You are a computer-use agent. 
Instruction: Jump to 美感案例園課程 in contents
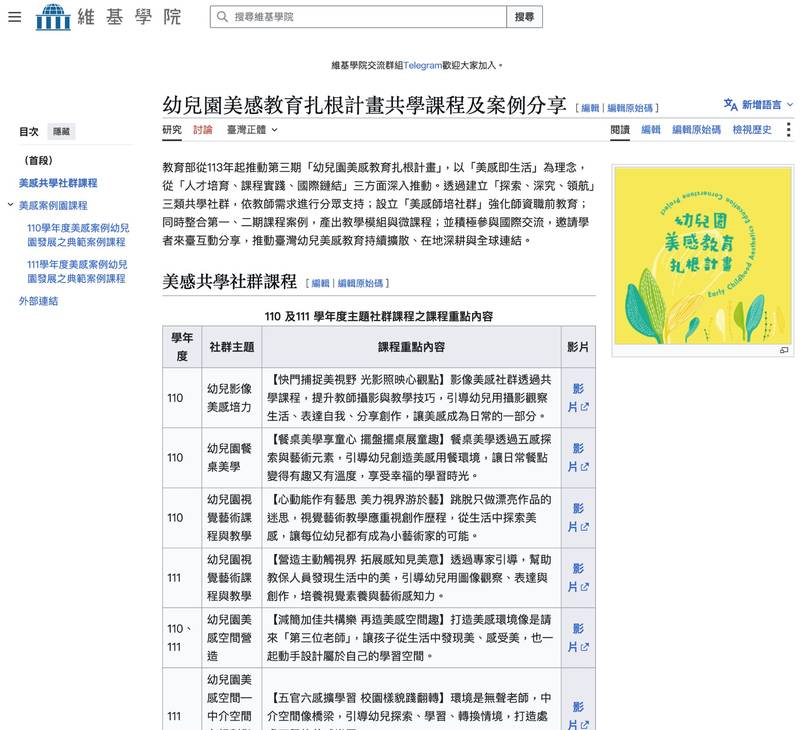[53, 205]
